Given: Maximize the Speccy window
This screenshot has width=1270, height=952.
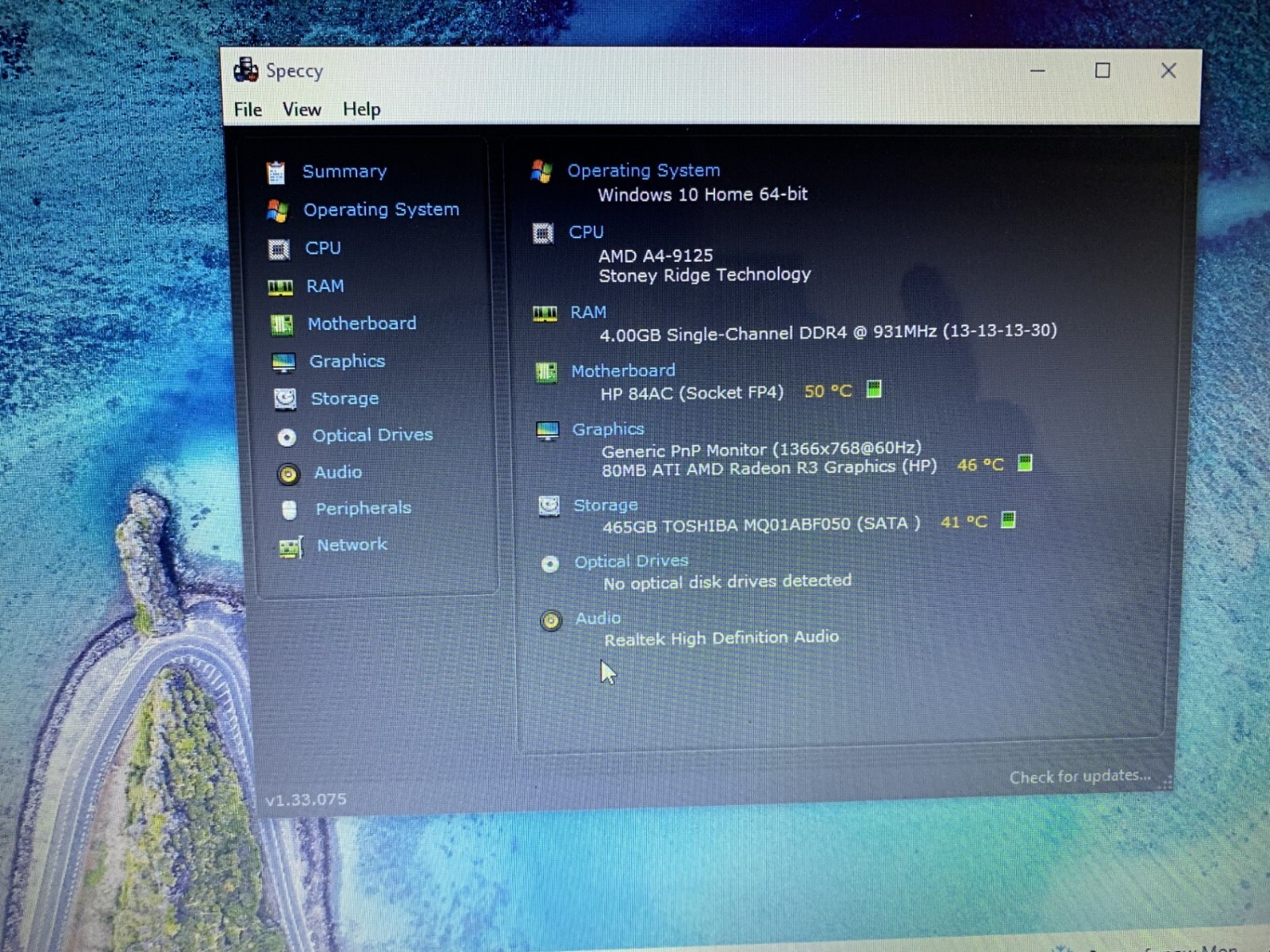Looking at the screenshot, I should pos(1103,71).
